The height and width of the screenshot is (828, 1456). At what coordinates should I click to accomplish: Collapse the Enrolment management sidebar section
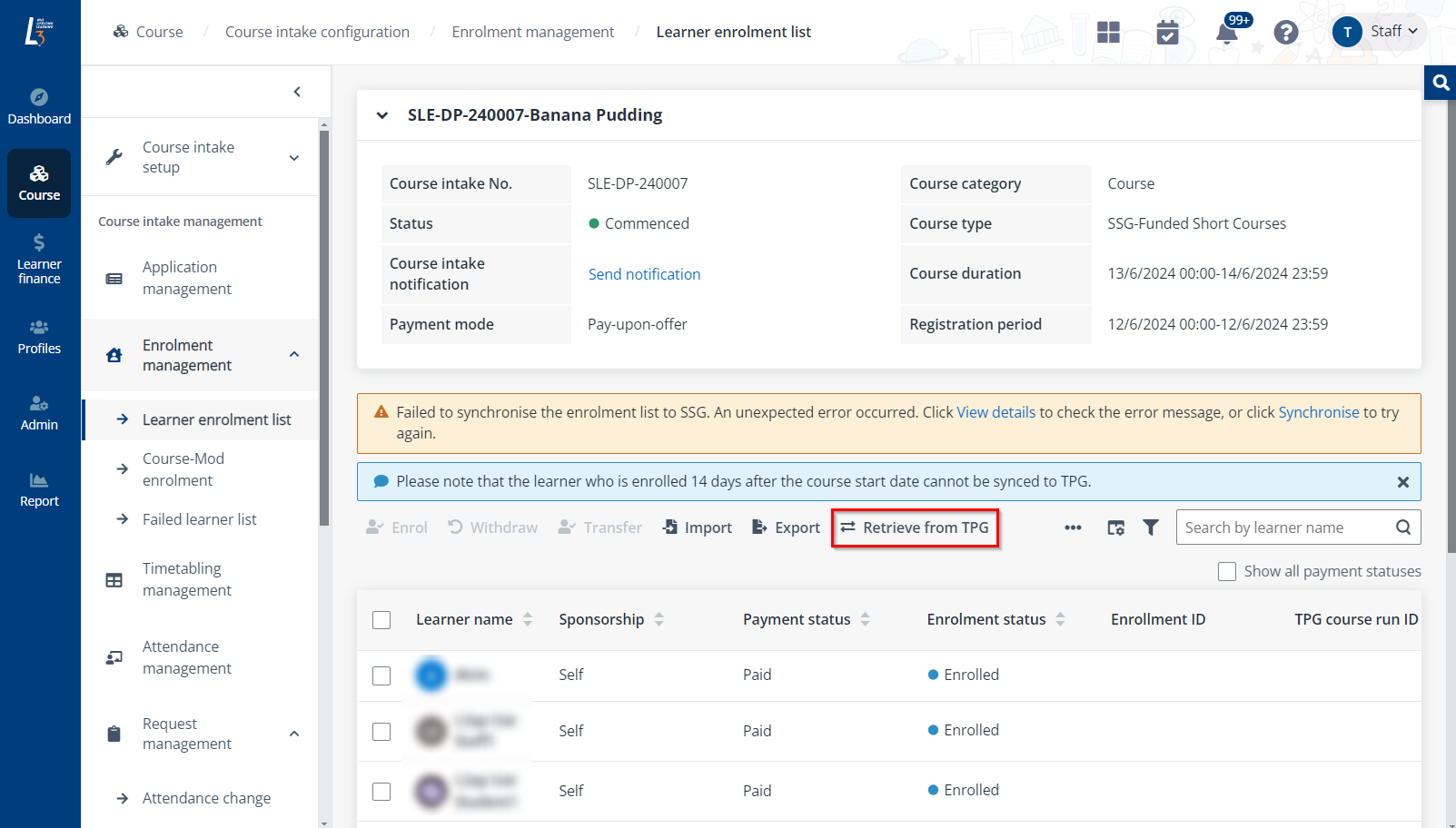point(294,355)
